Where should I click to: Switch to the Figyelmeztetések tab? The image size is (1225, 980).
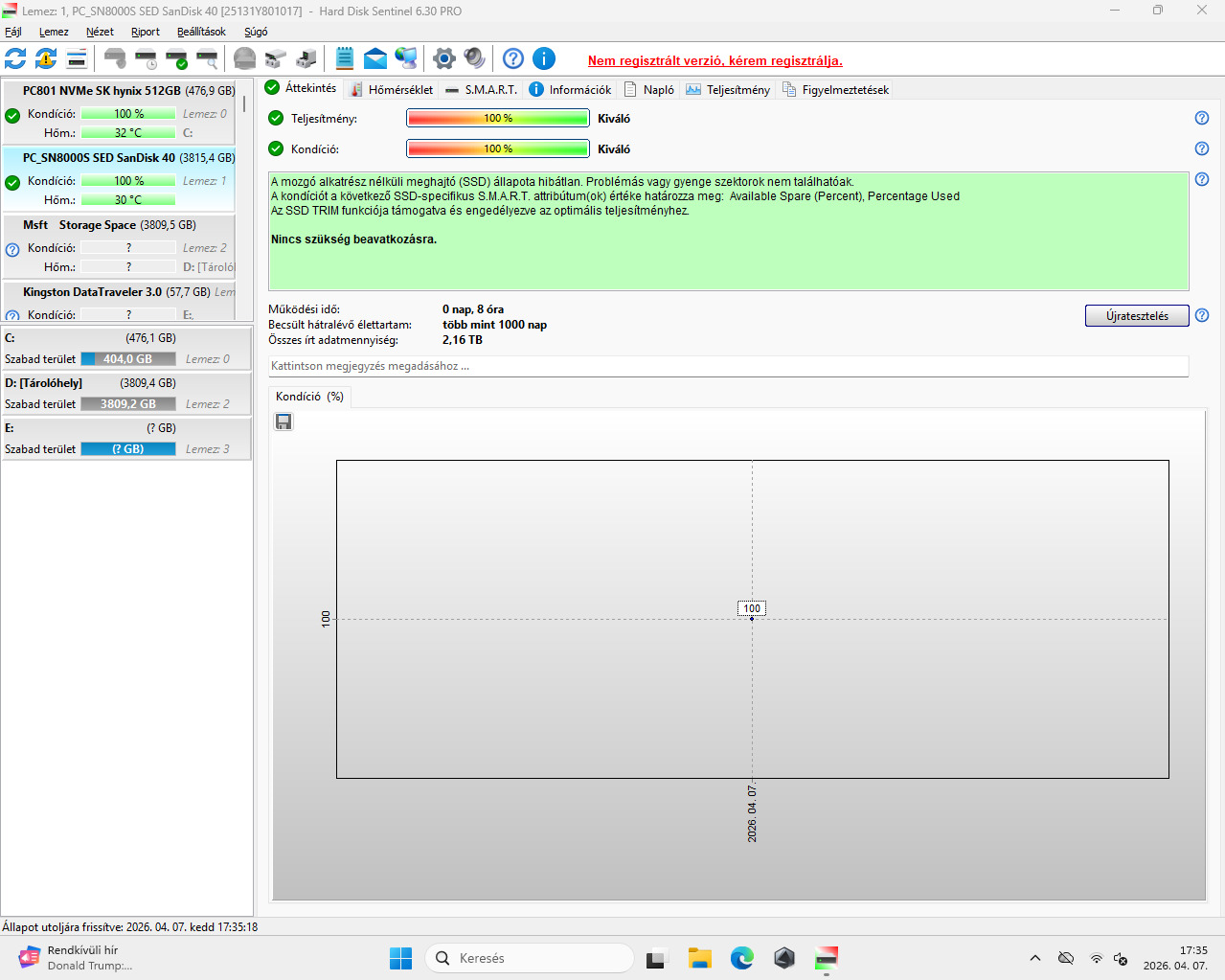835,89
